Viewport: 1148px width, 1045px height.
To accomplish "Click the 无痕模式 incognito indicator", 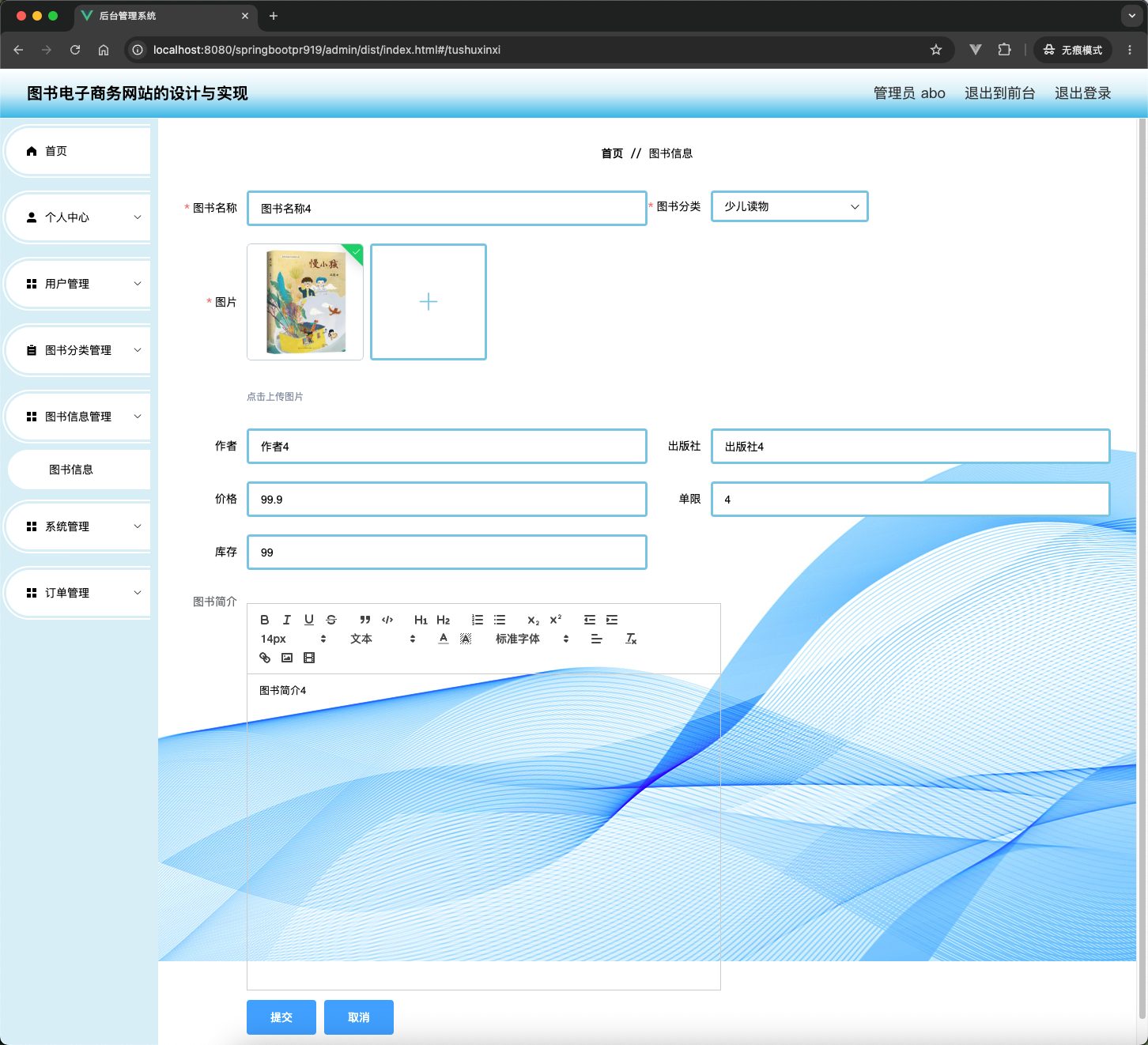I will [1072, 50].
